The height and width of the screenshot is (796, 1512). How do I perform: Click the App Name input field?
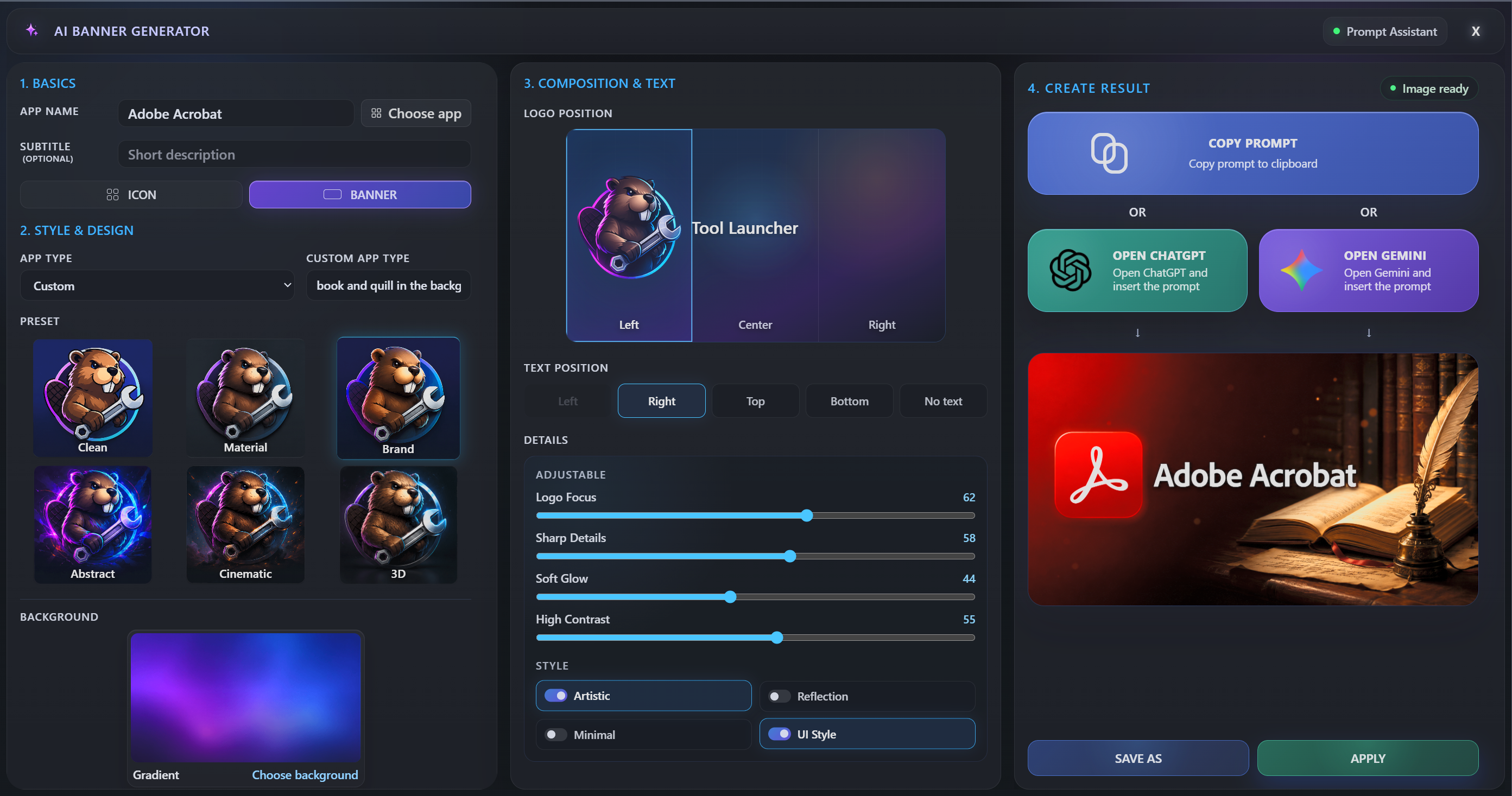tap(236, 113)
